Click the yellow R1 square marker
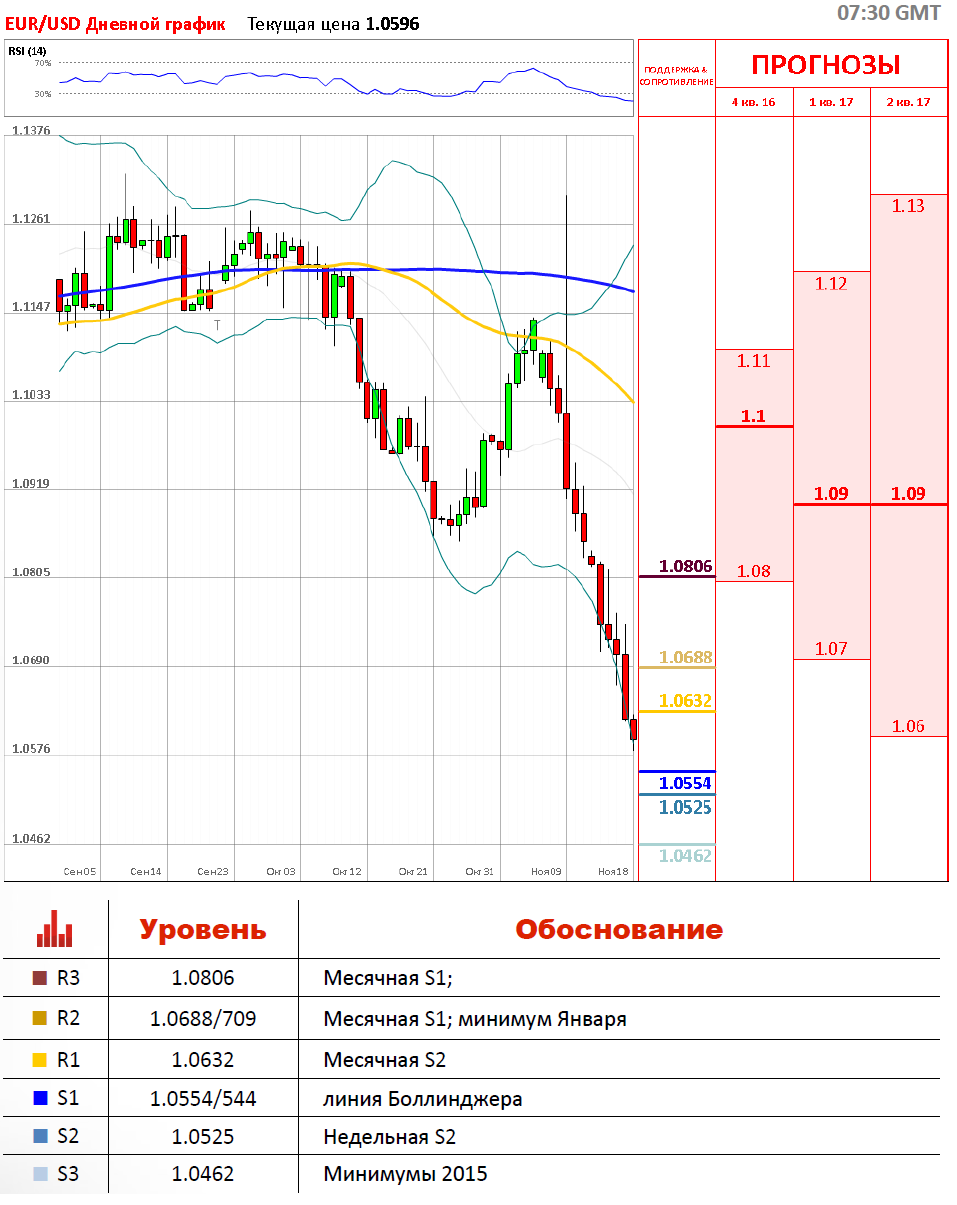Image resolution: width=957 pixels, height=1205 pixels. 40,1059
